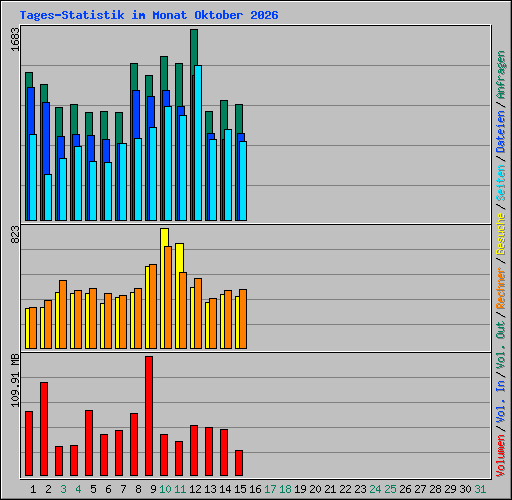Click the green day '17' label
This screenshot has height=500, width=512.
pos(270,489)
